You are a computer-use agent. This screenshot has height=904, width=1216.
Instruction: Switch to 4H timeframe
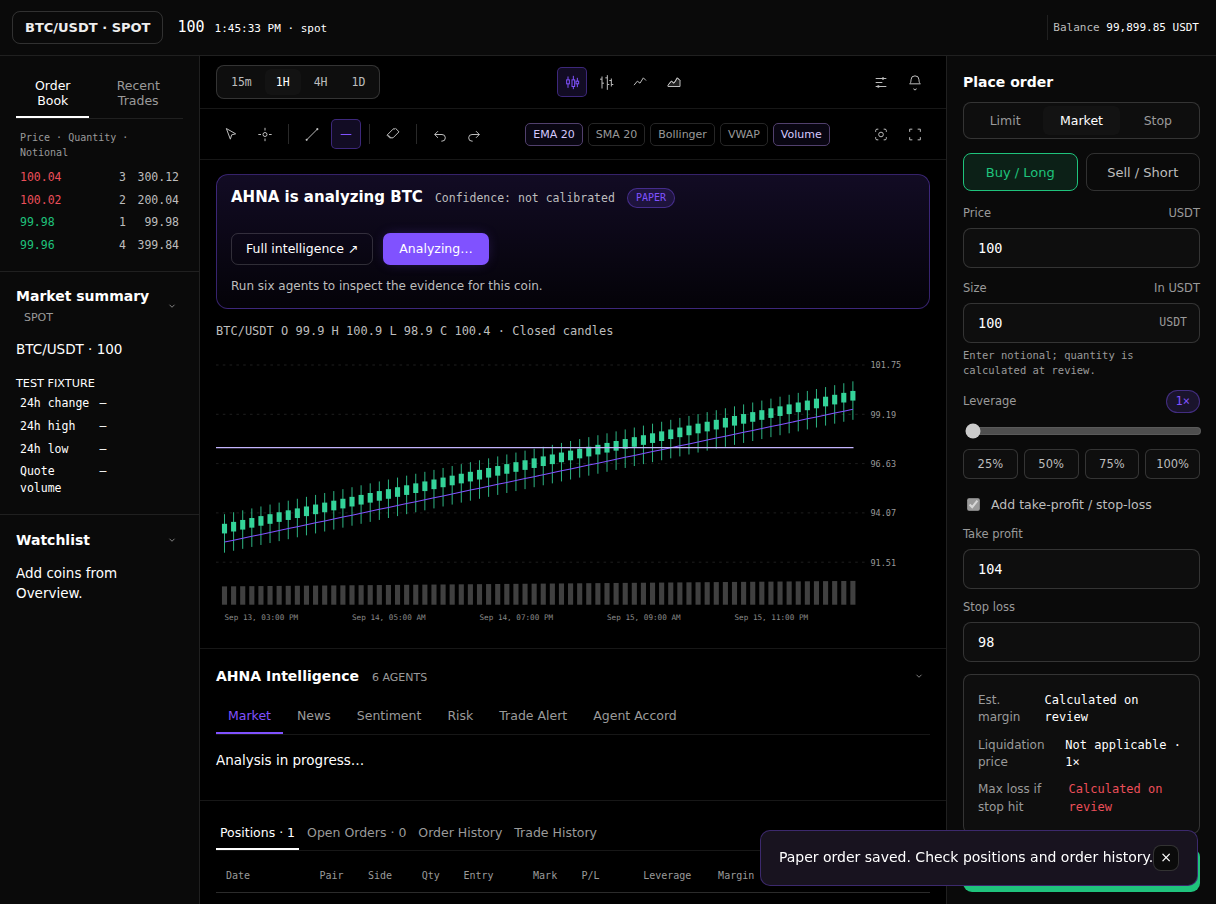[320, 82]
